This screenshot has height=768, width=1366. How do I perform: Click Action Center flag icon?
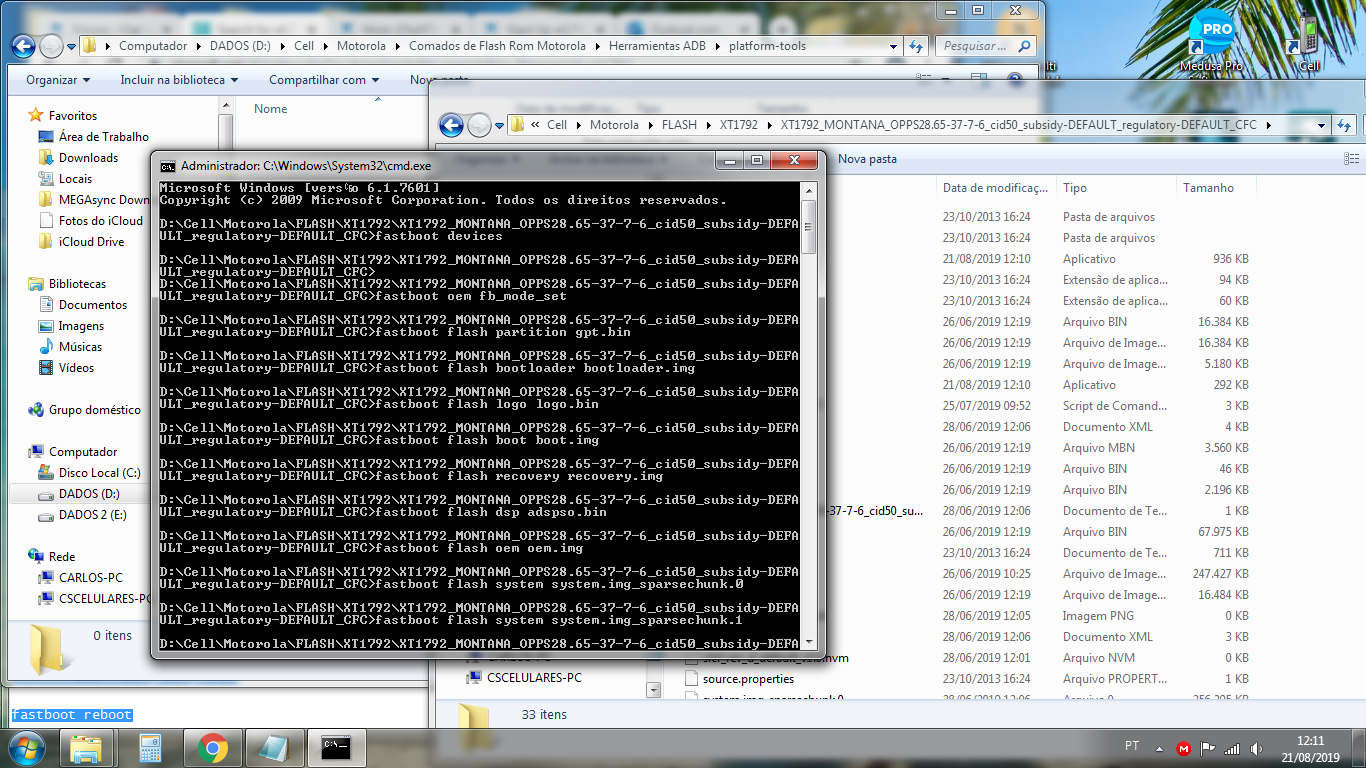click(1208, 748)
